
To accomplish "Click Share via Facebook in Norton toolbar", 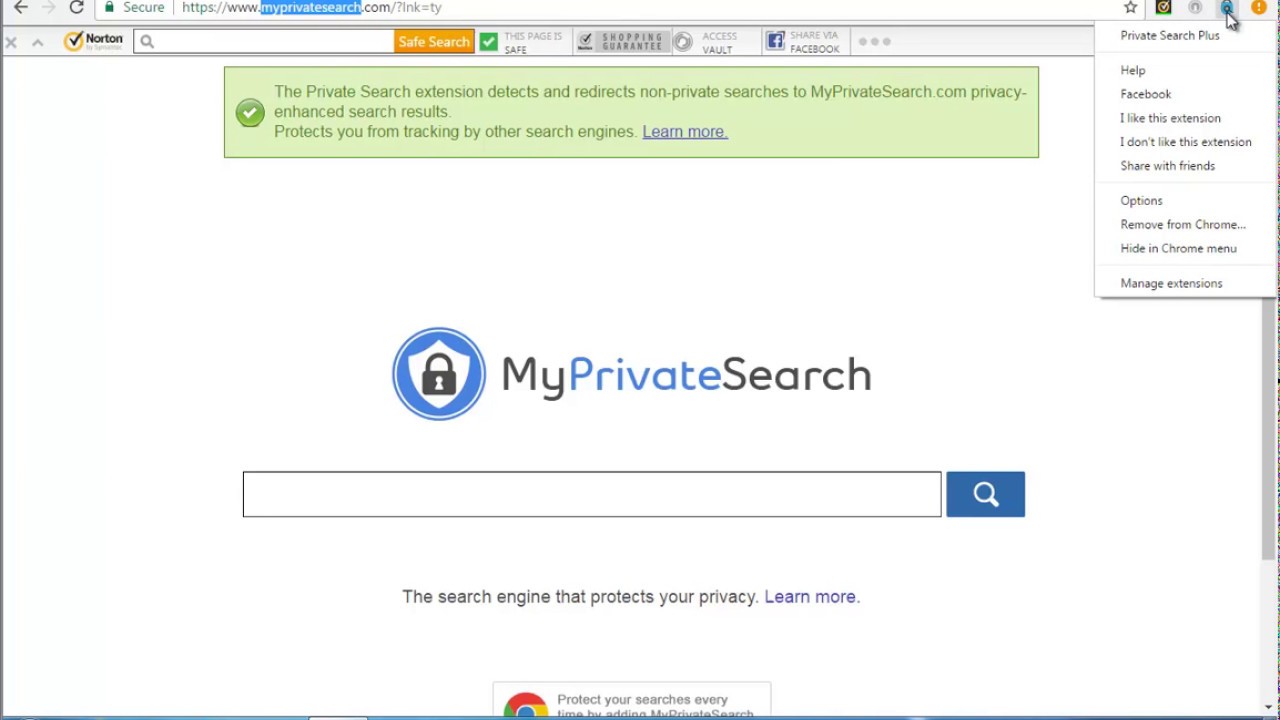I will 803,42.
